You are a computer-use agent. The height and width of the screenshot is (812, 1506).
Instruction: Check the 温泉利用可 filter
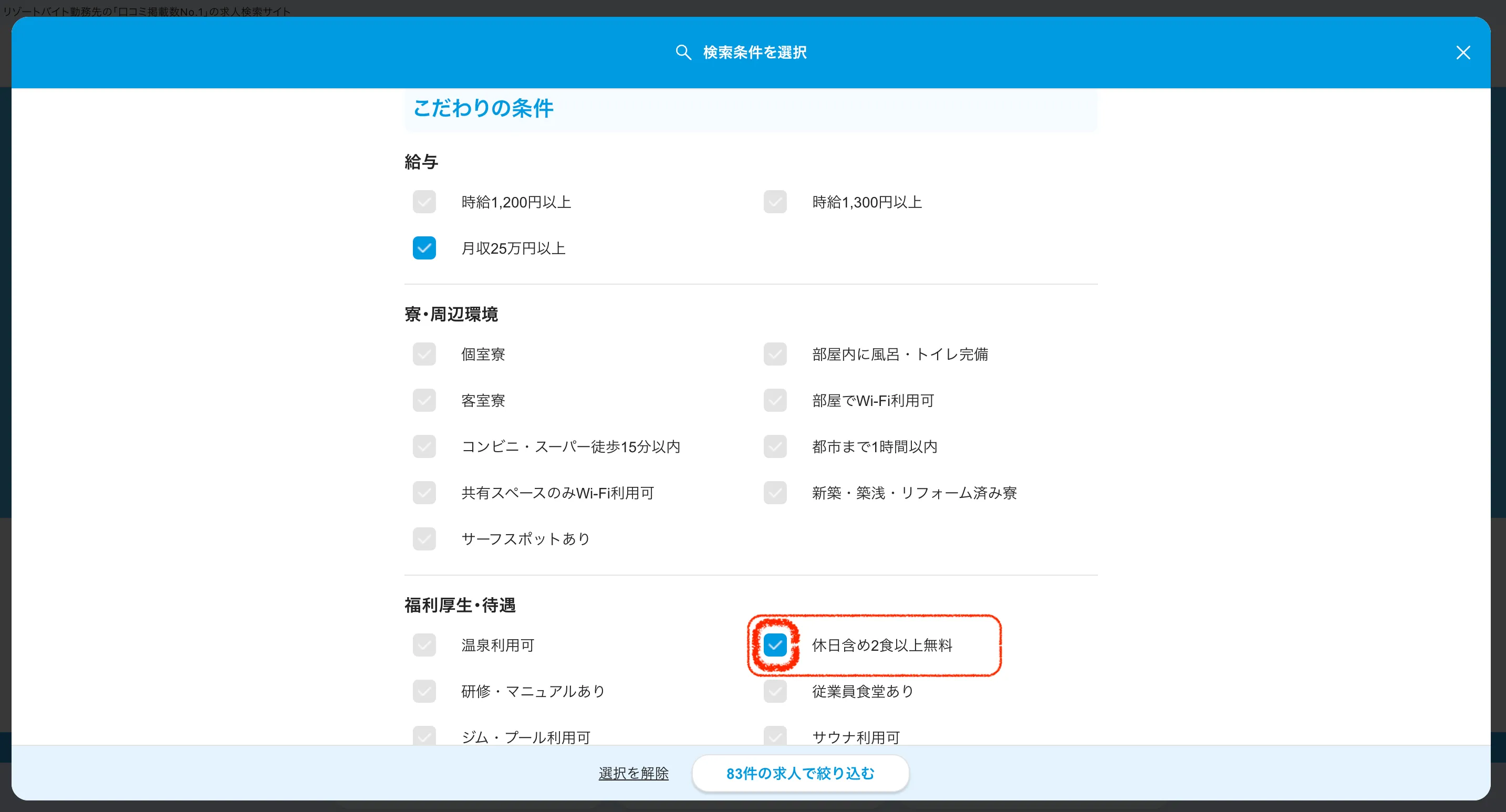[x=424, y=645]
